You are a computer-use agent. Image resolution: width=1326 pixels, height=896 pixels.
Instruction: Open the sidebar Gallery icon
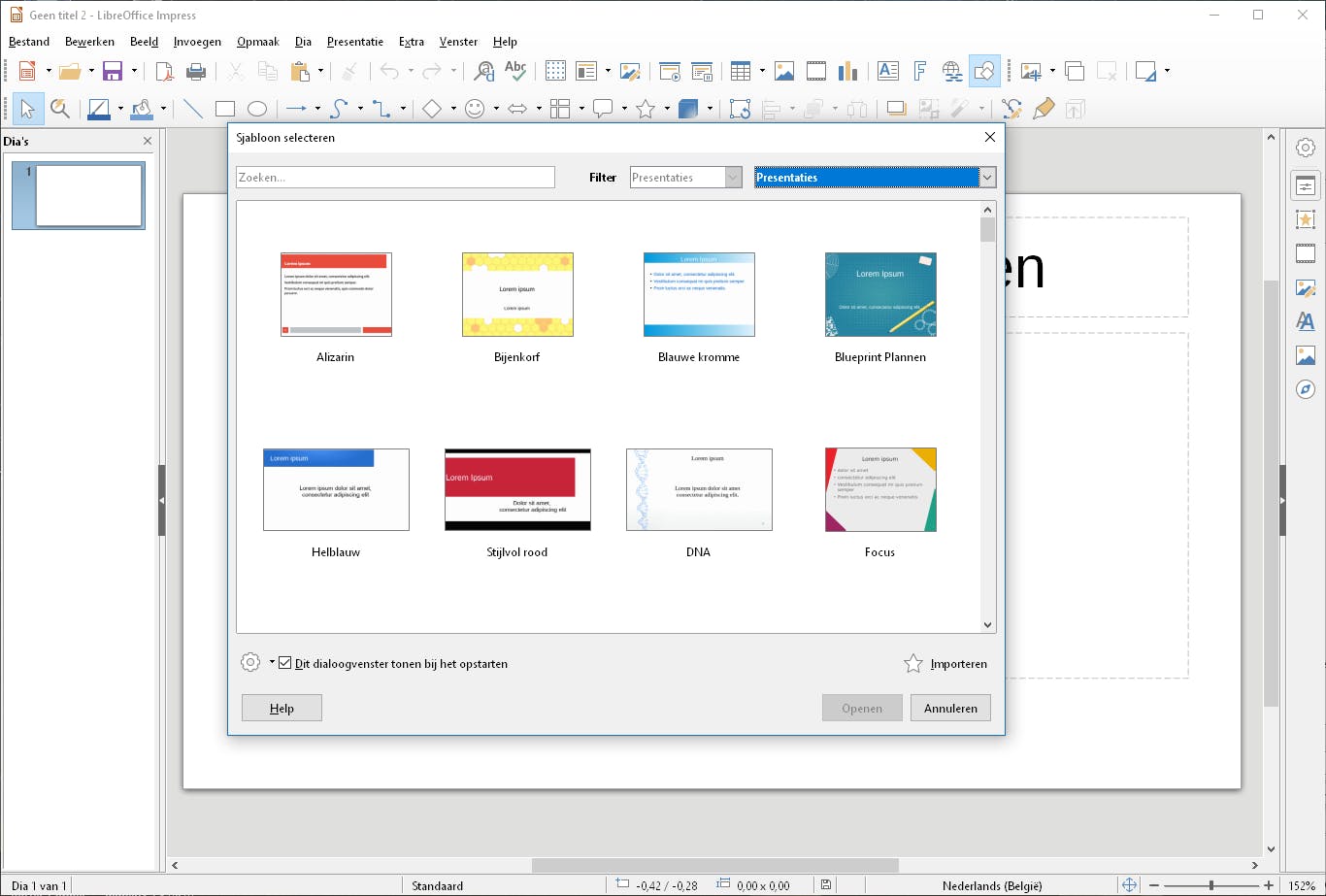[x=1306, y=355]
